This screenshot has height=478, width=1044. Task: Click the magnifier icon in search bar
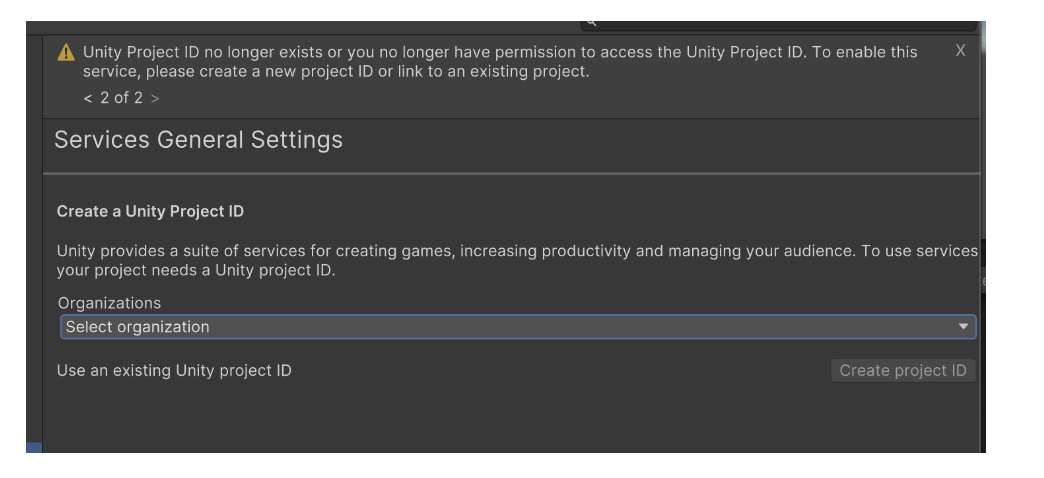(591, 23)
